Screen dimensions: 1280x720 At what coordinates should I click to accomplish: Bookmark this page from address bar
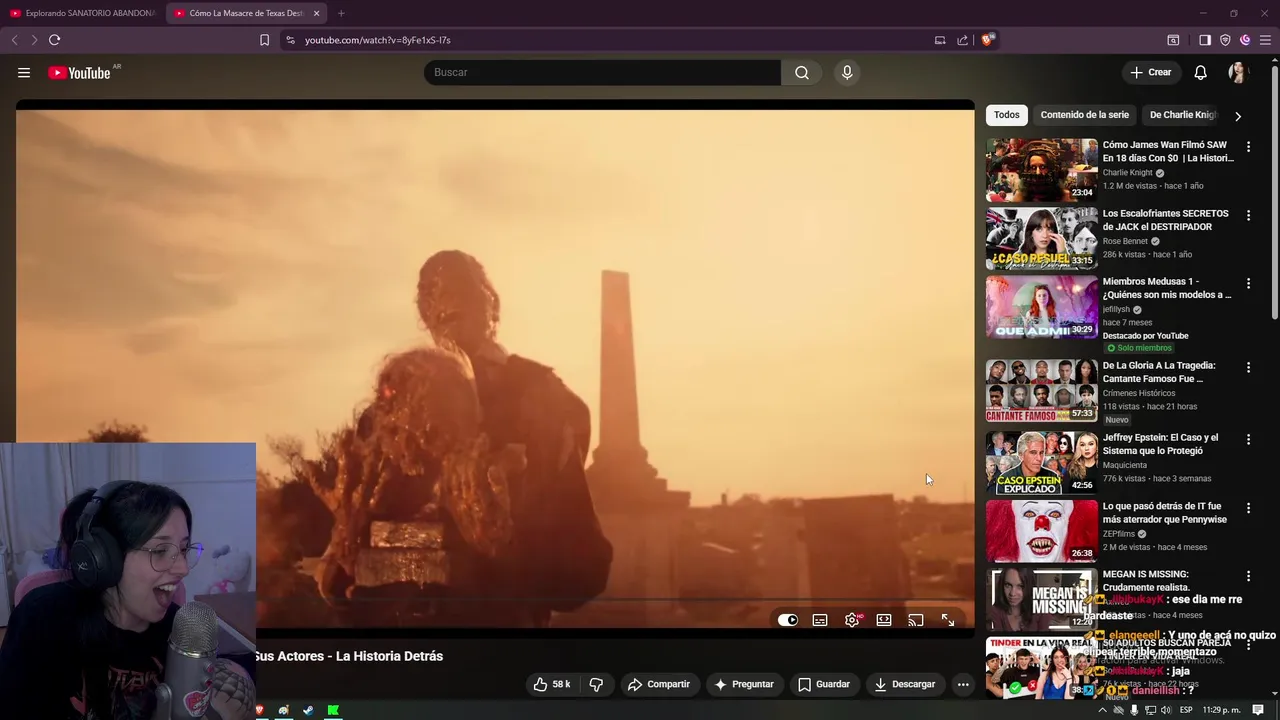pyautogui.click(x=264, y=40)
